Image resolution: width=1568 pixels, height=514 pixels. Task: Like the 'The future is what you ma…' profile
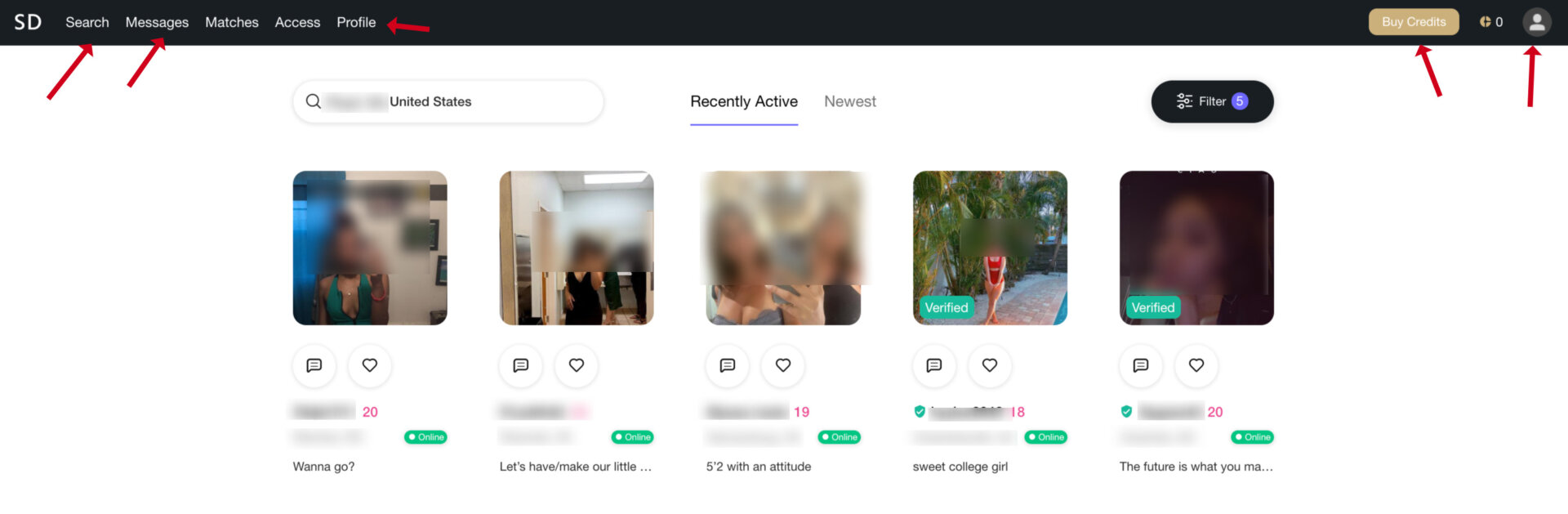(x=1196, y=365)
